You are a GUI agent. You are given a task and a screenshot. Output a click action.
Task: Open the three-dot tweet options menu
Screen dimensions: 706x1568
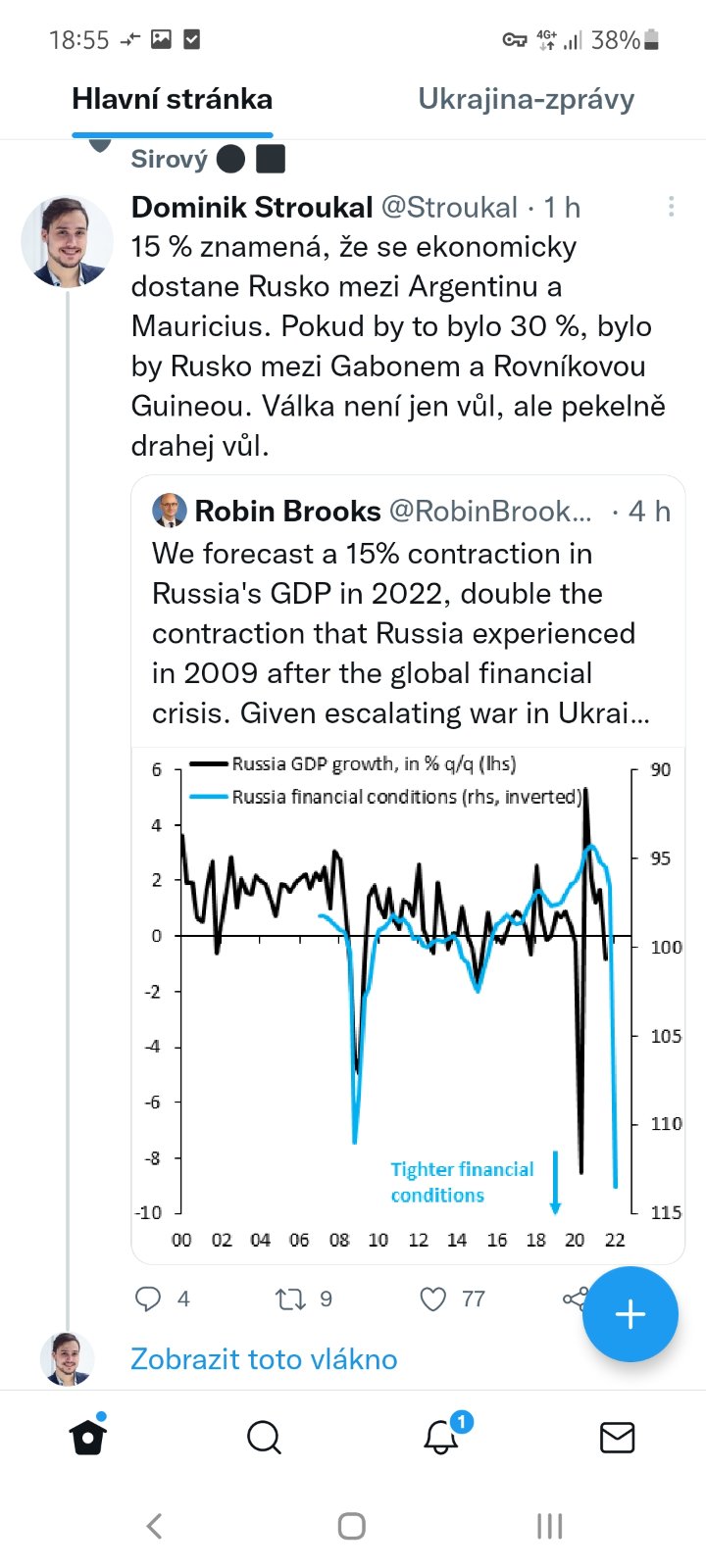pyautogui.click(x=671, y=207)
